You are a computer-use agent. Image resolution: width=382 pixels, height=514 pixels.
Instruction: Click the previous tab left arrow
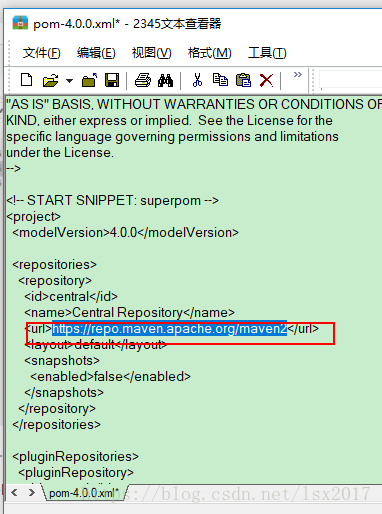click(x=14, y=492)
